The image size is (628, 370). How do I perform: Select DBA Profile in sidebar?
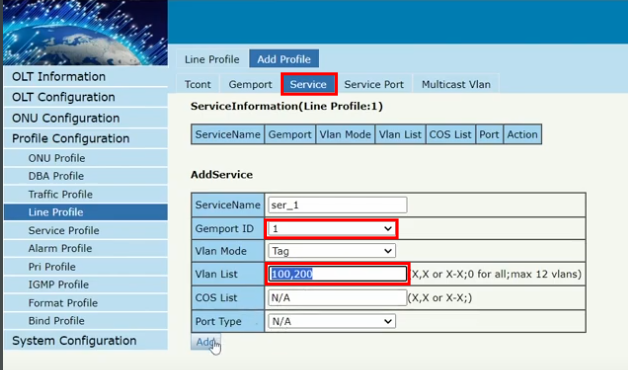[85, 176]
